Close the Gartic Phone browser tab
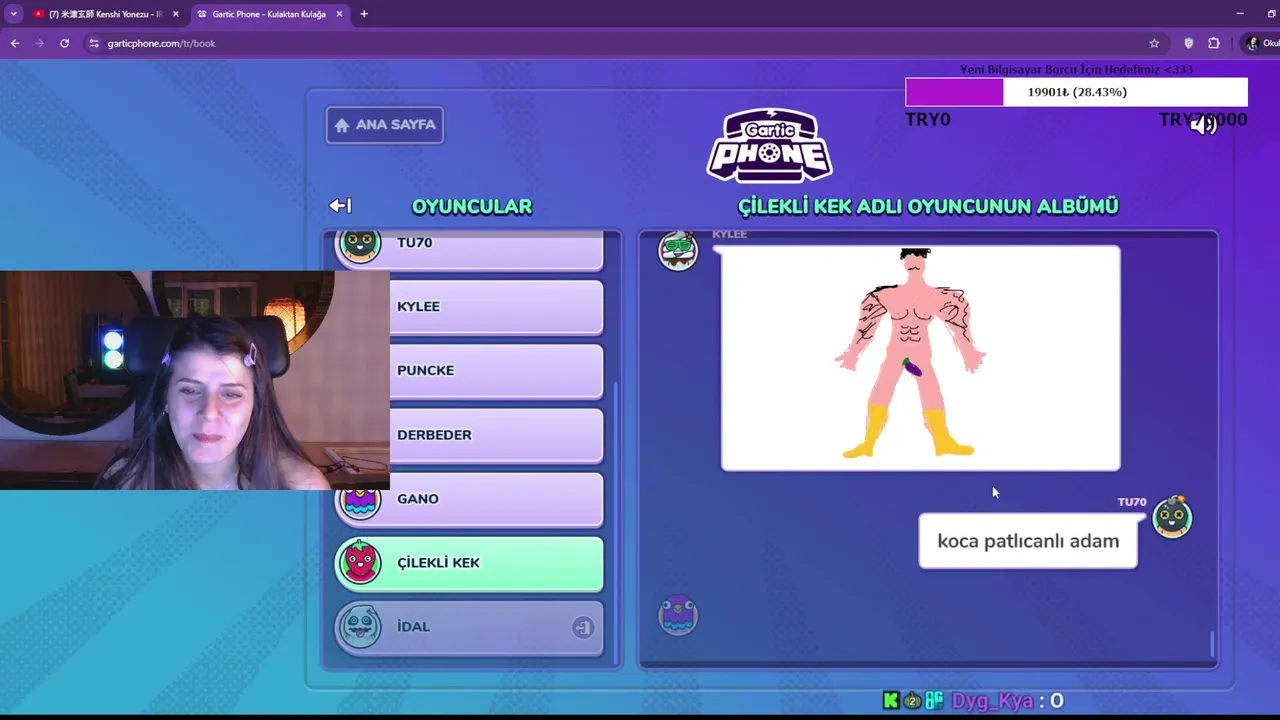This screenshot has width=1280, height=720. pos(339,14)
